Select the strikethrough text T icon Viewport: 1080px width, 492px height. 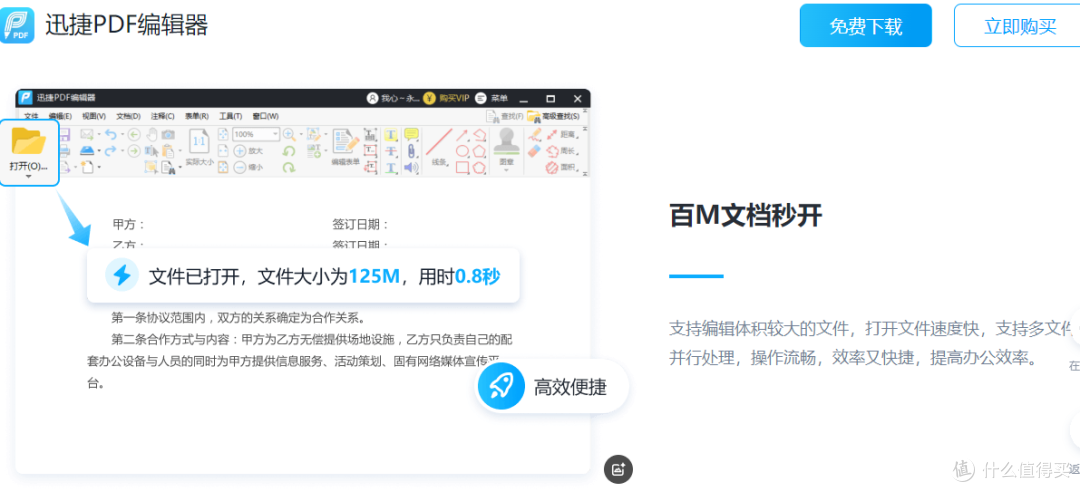(x=391, y=151)
